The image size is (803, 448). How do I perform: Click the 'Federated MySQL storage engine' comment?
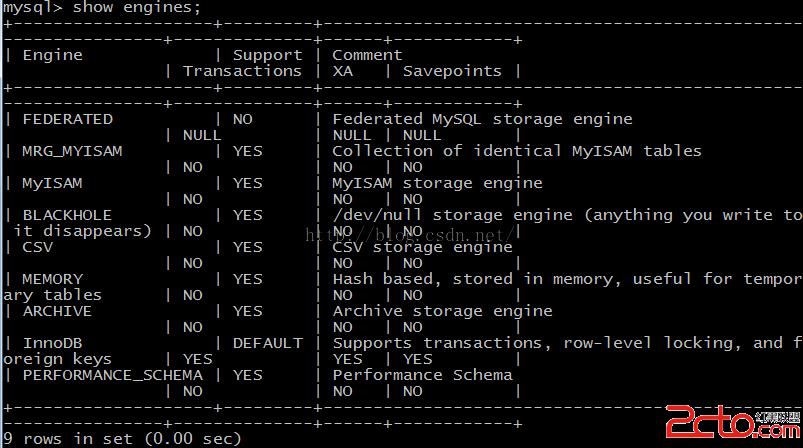pos(482,119)
